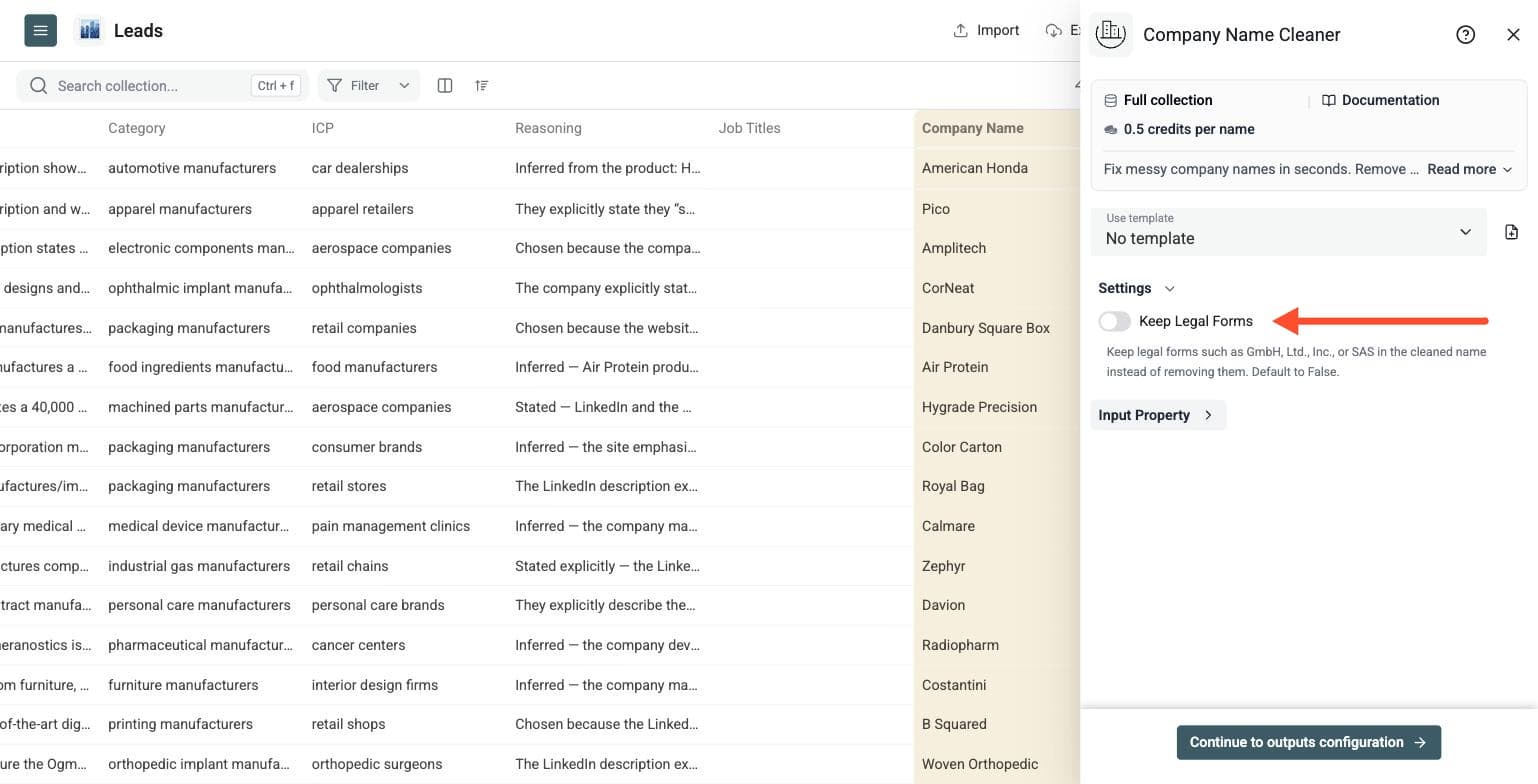Open the Filter dropdown chevron
Viewport: 1538px width, 784px height.
tap(404, 85)
